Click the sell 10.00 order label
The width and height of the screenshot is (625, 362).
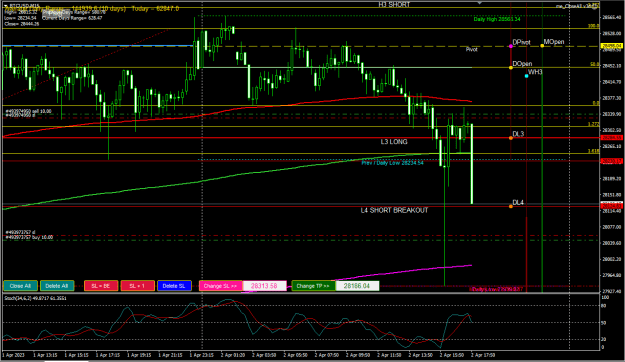[x=28, y=111]
